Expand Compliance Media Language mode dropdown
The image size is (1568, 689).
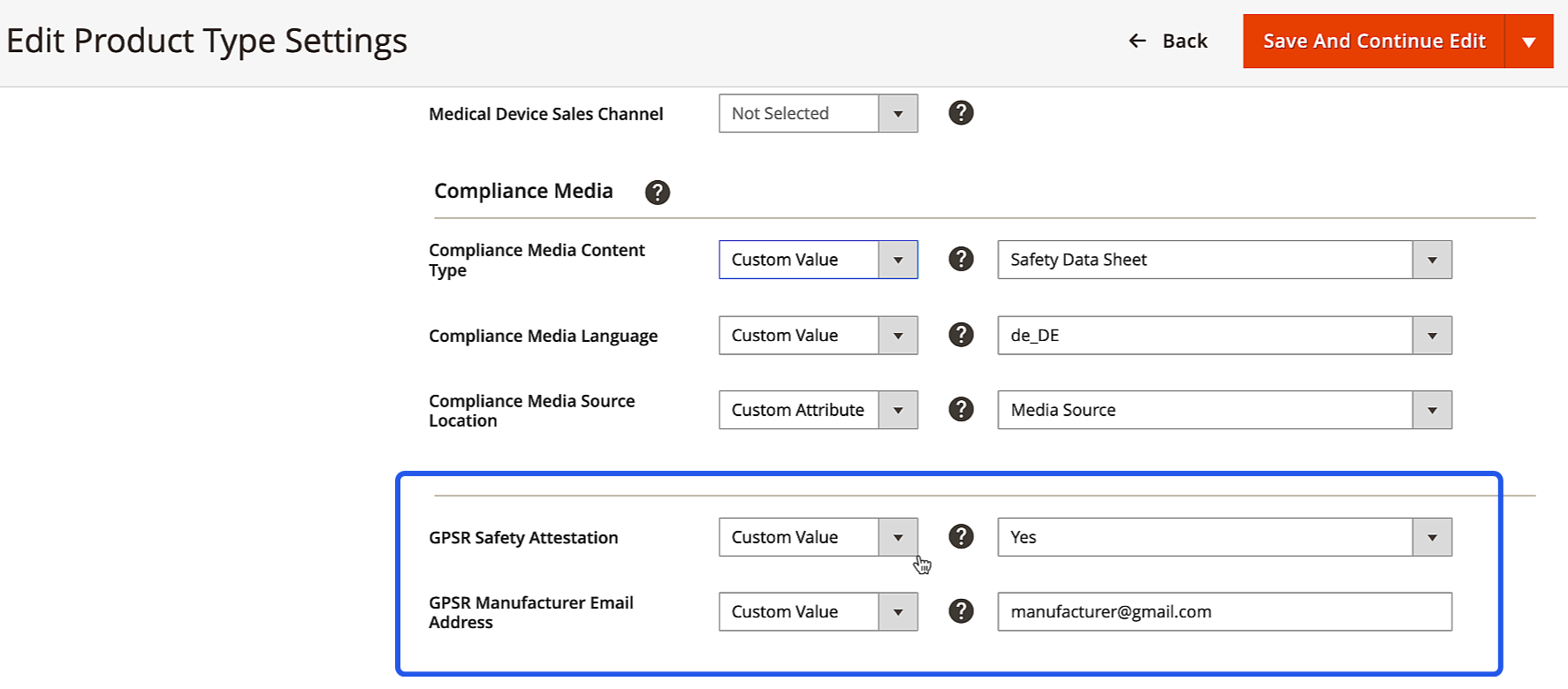point(818,336)
